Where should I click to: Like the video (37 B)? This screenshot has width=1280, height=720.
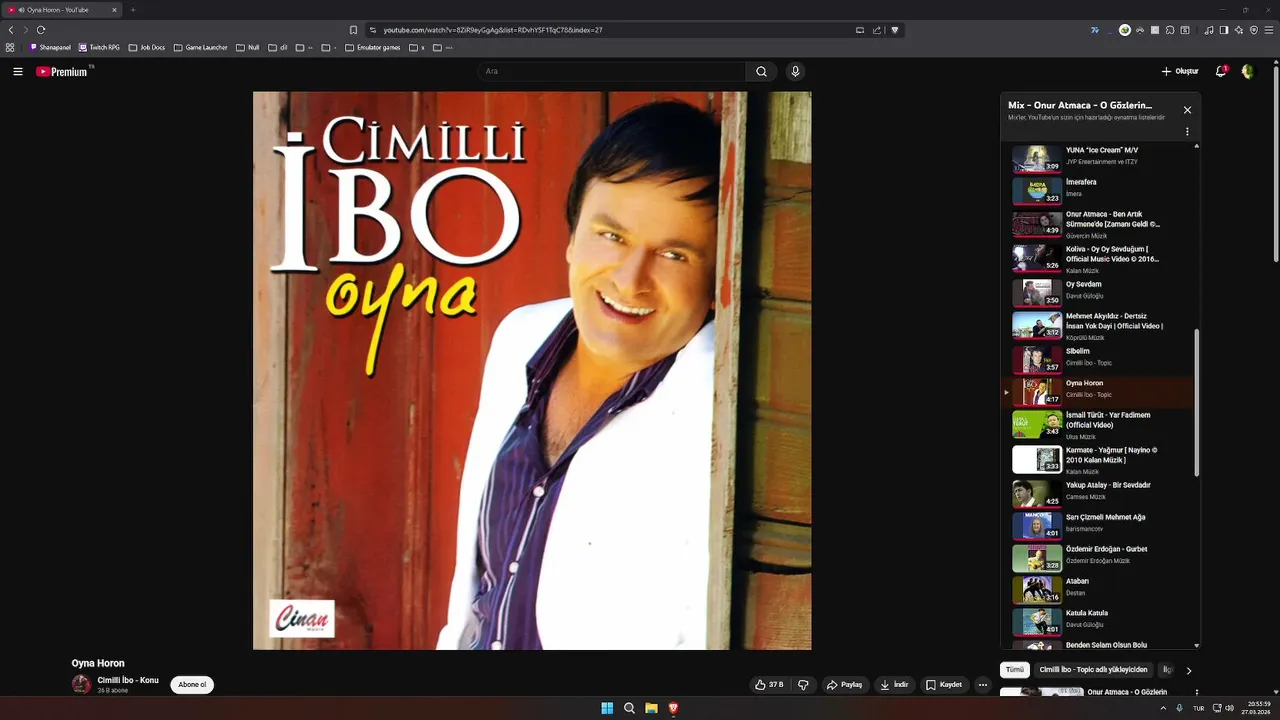click(769, 685)
